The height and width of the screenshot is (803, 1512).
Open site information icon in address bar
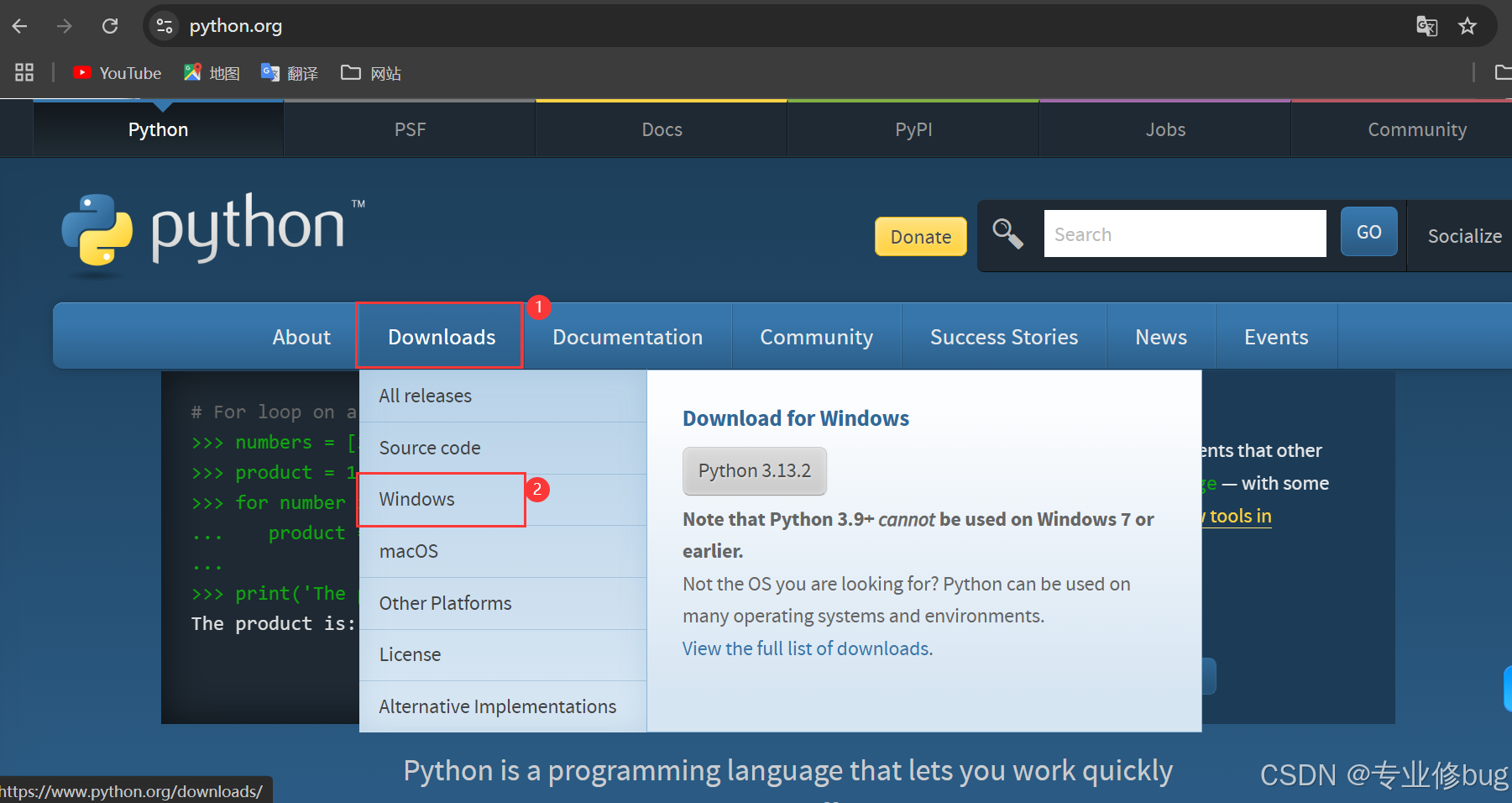tap(165, 26)
